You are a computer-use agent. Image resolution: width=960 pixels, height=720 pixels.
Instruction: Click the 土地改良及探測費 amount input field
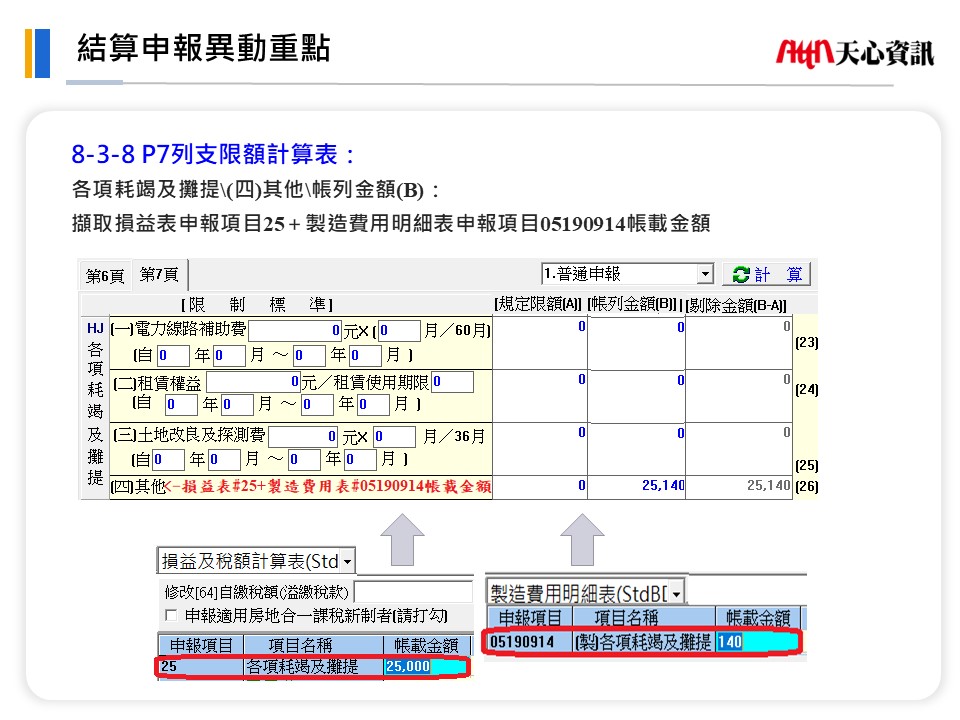click(304, 437)
